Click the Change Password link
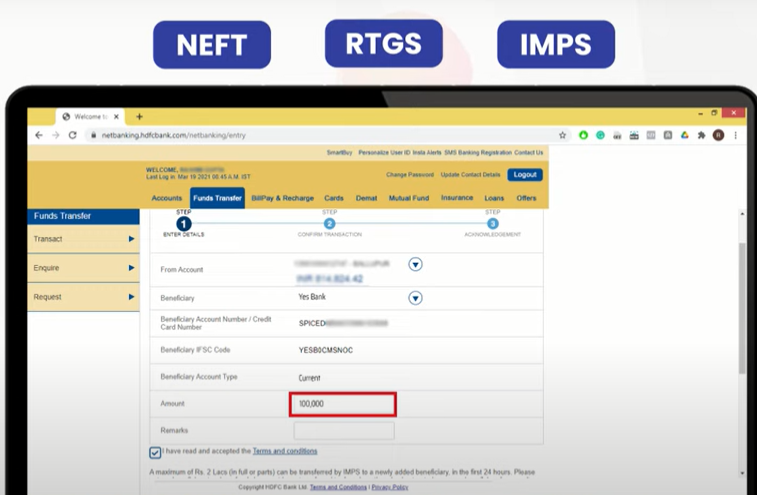Screen dimensions: 757x495 click(410, 174)
